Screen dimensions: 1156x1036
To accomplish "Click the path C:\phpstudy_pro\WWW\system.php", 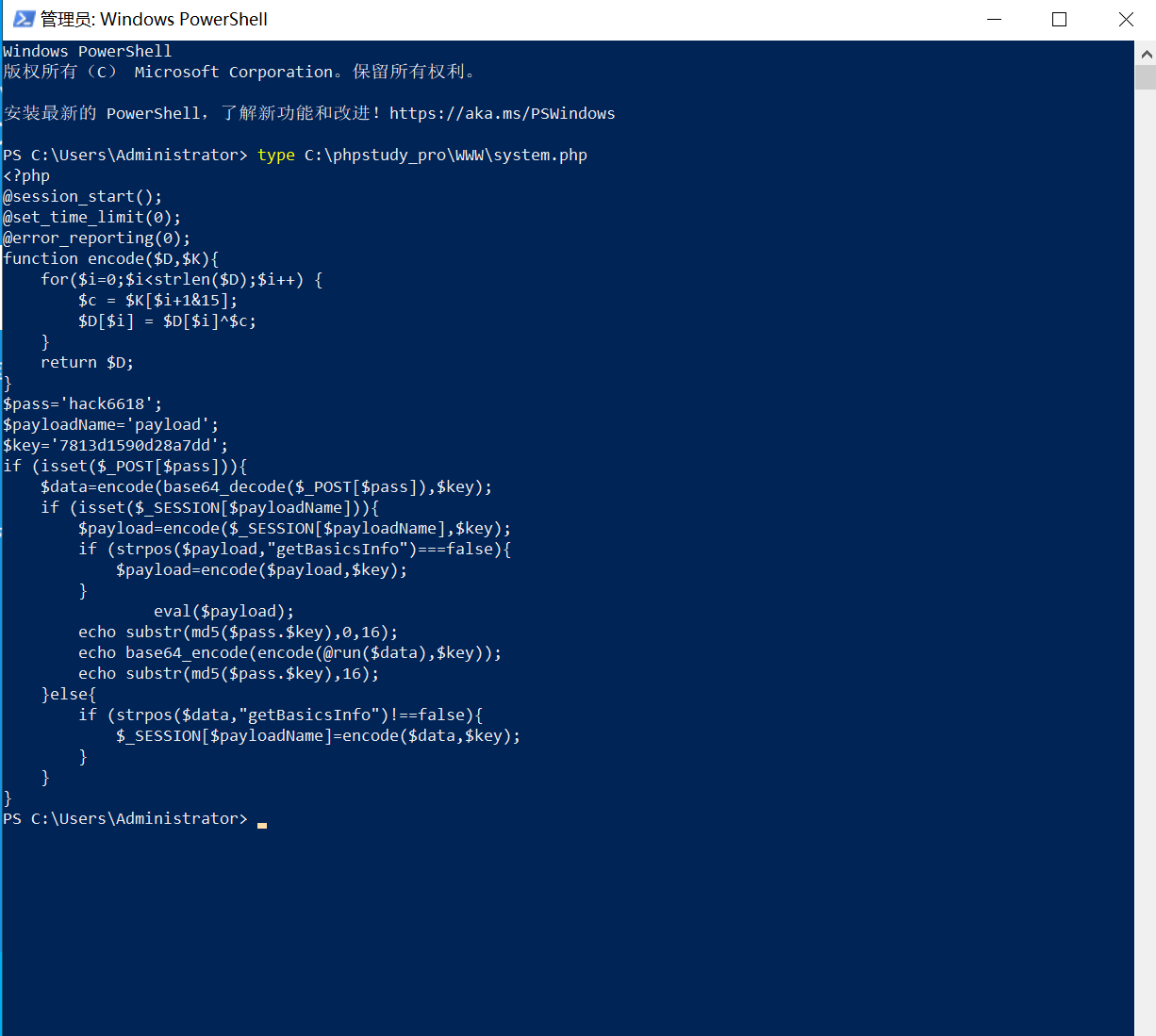I will 446,155.
